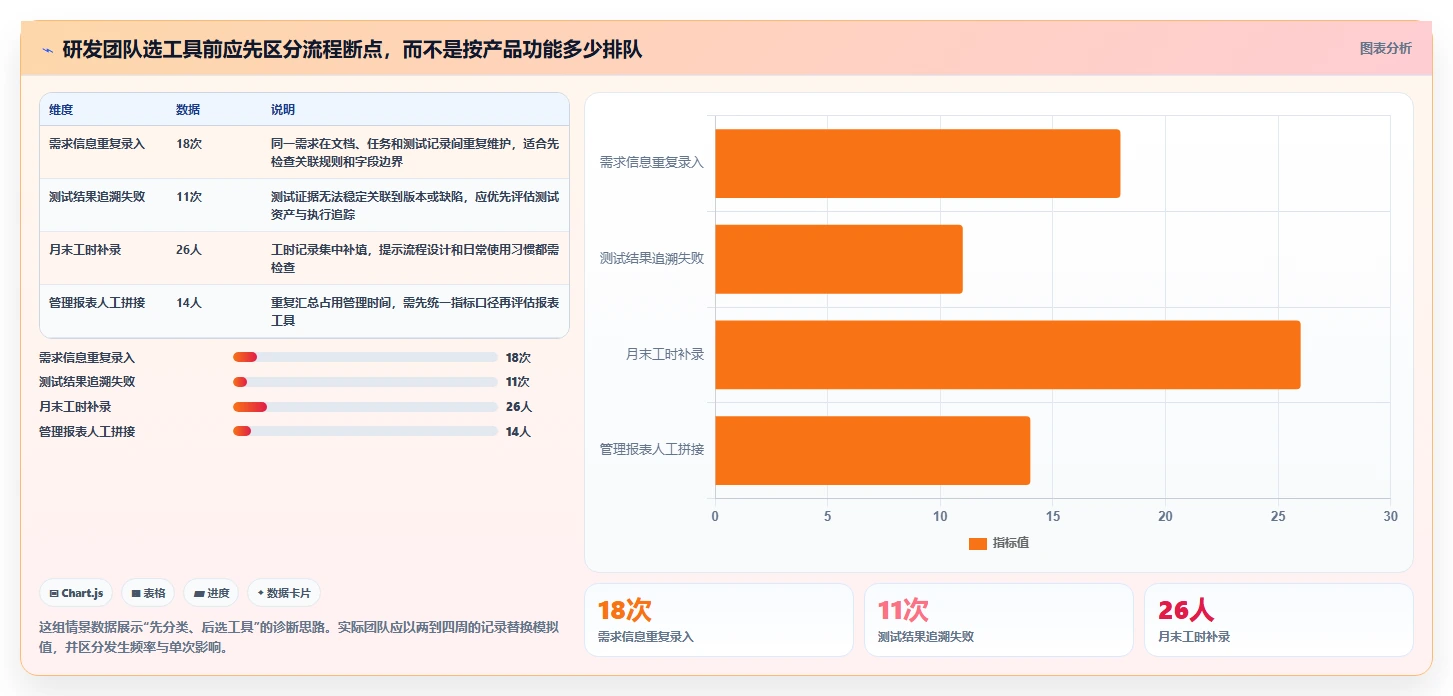1453x696 pixels.
Task: Select the 测试结果追溯失败 table row cell
Action: coord(97,197)
